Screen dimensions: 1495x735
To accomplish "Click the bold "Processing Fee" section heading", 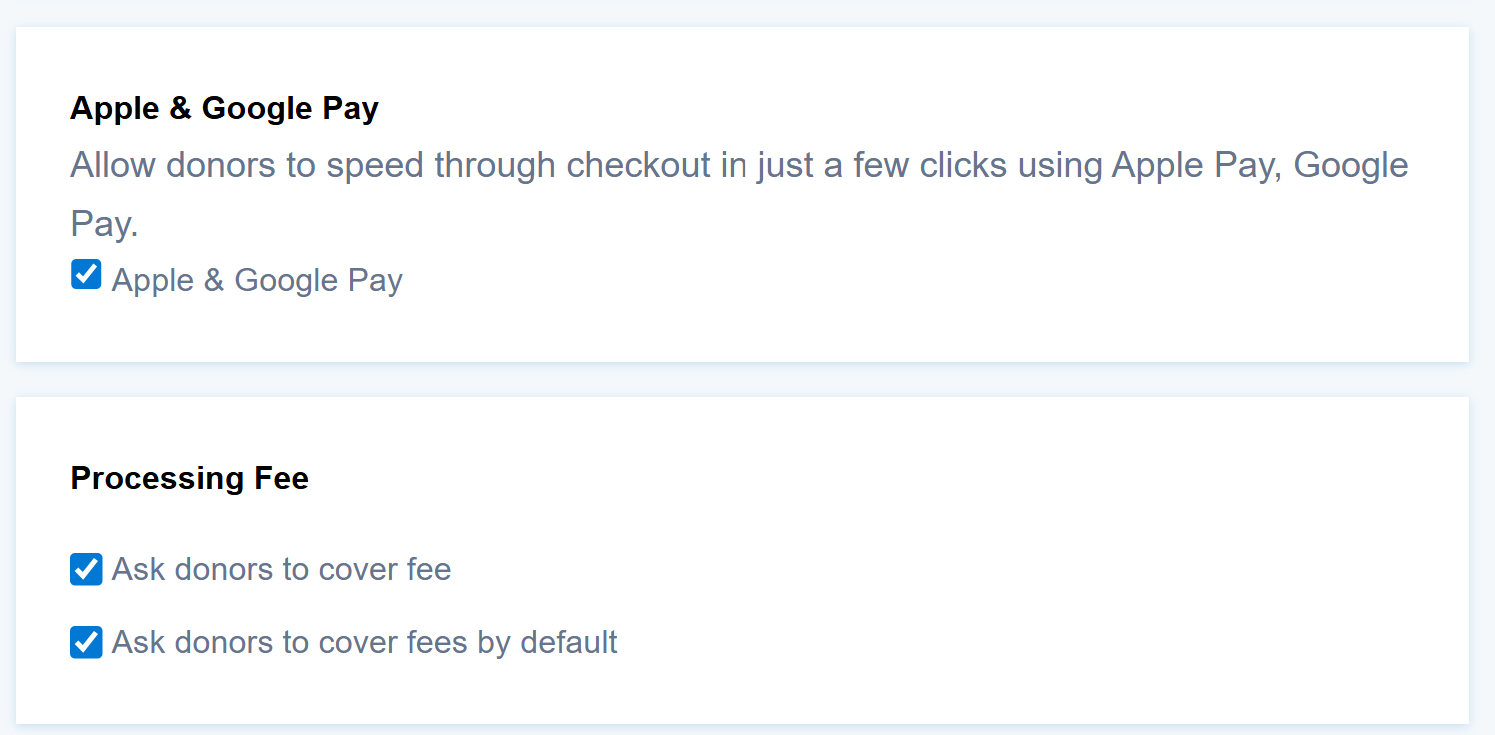I will (189, 478).
